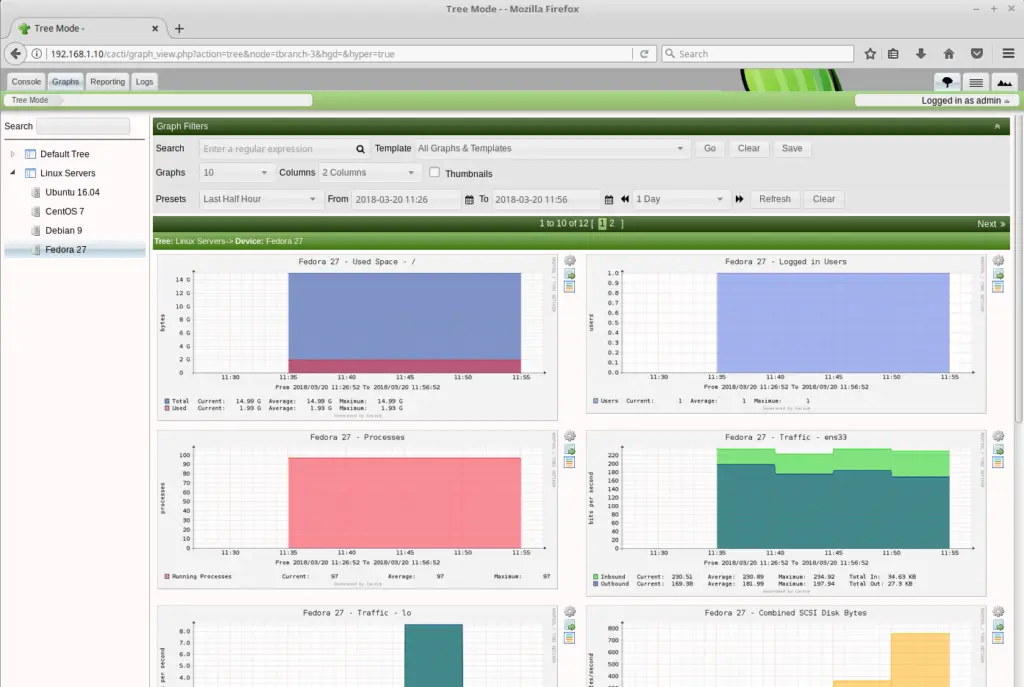Image resolution: width=1024 pixels, height=687 pixels.
Task: Go to Next page of graphs
Action: [x=991, y=224]
